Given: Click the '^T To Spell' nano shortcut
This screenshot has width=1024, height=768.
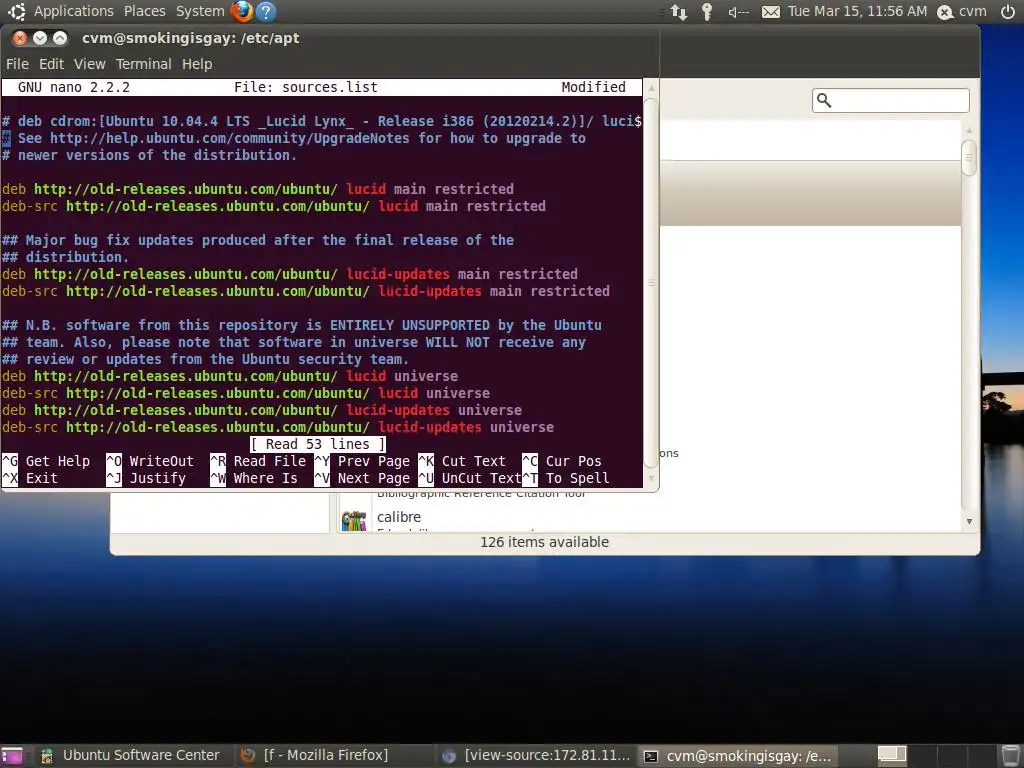Looking at the screenshot, I should pyautogui.click(x=566, y=478).
